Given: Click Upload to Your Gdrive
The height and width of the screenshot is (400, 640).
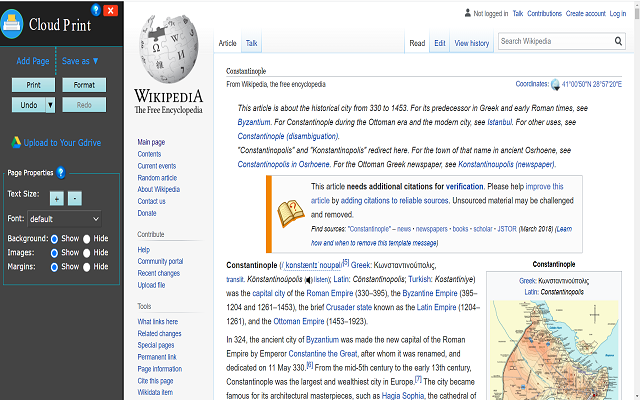Looking at the screenshot, I should pos(62,142).
